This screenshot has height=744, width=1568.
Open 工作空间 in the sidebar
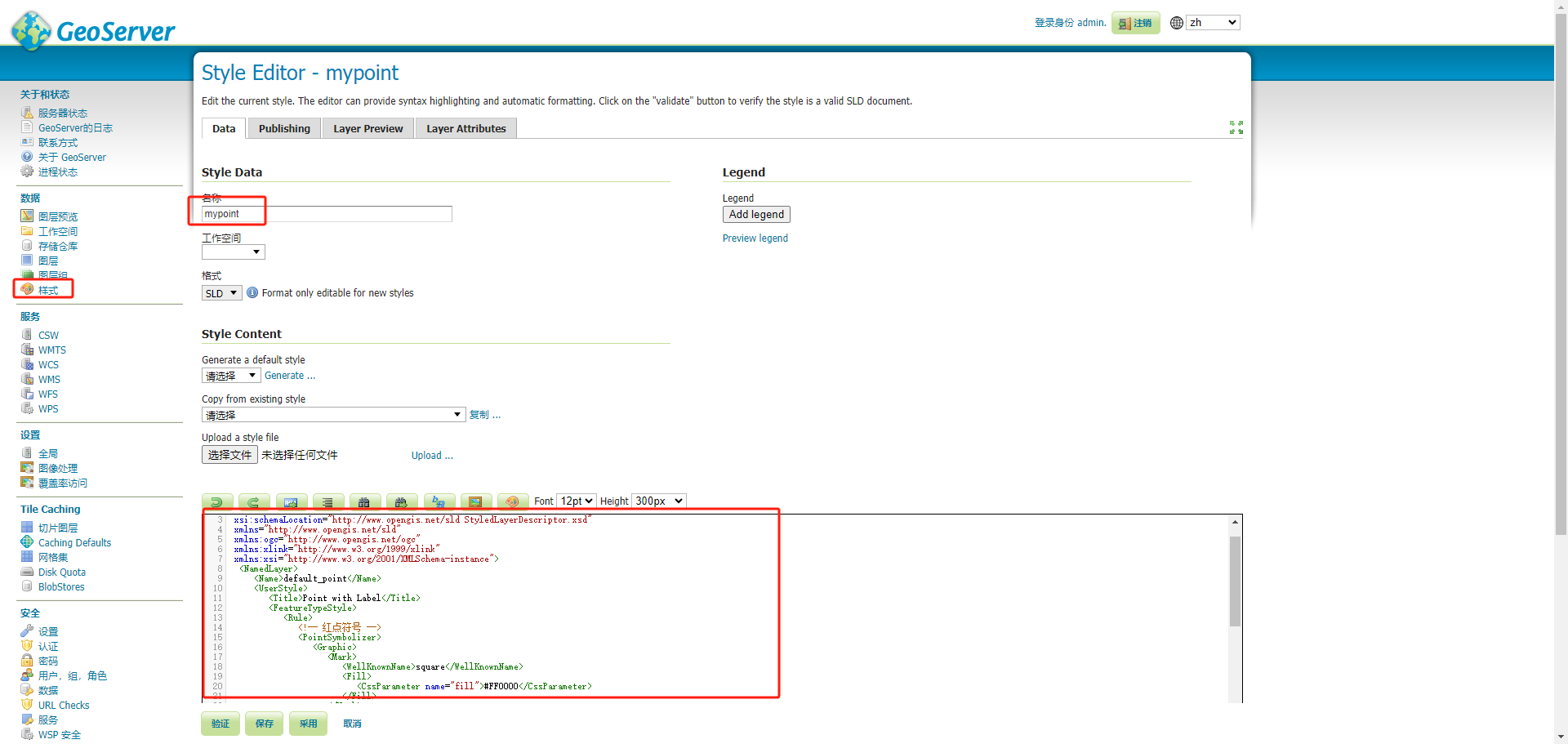pyautogui.click(x=58, y=232)
